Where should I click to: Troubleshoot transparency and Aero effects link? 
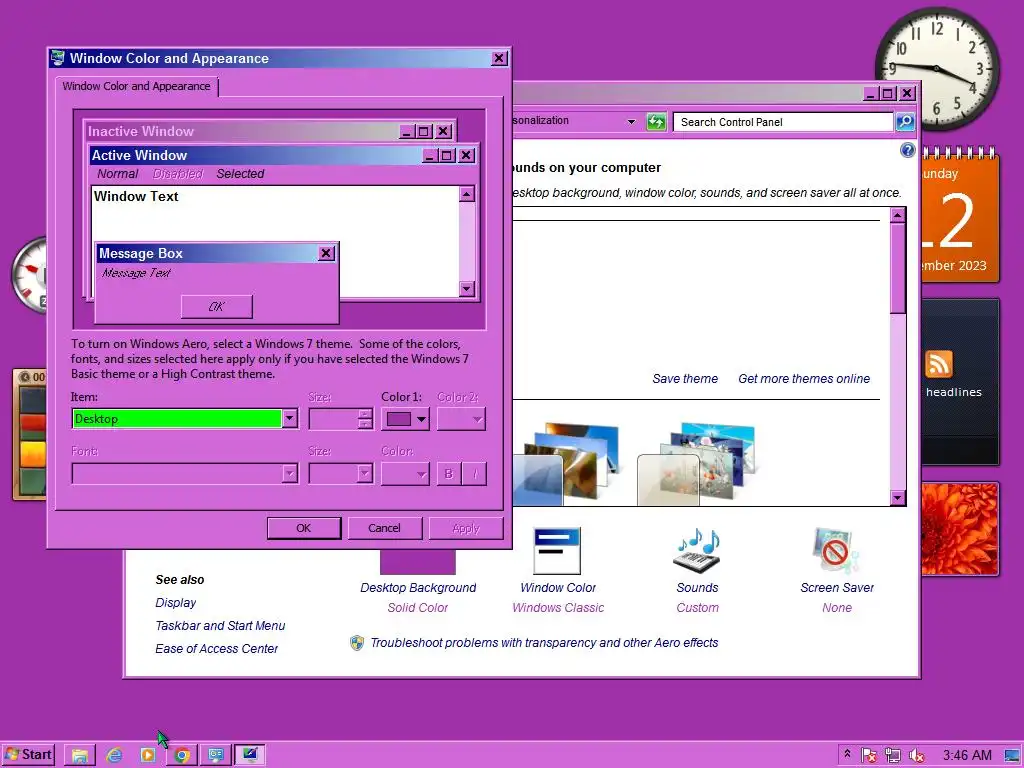click(x=544, y=643)
